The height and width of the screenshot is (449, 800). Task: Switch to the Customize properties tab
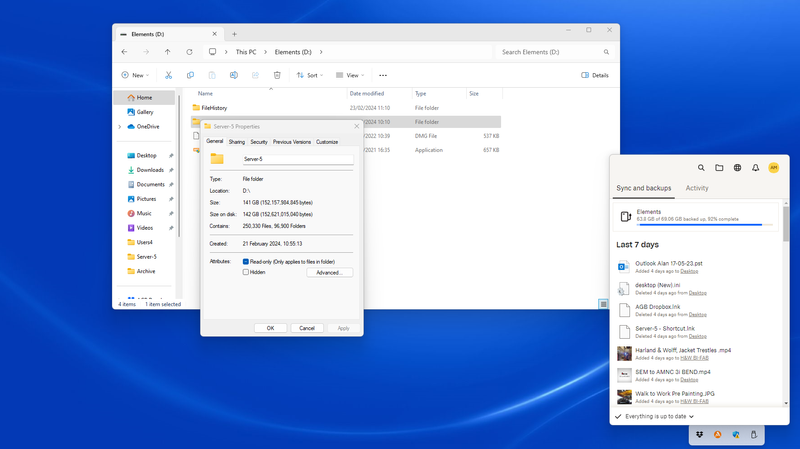(327, 142)
